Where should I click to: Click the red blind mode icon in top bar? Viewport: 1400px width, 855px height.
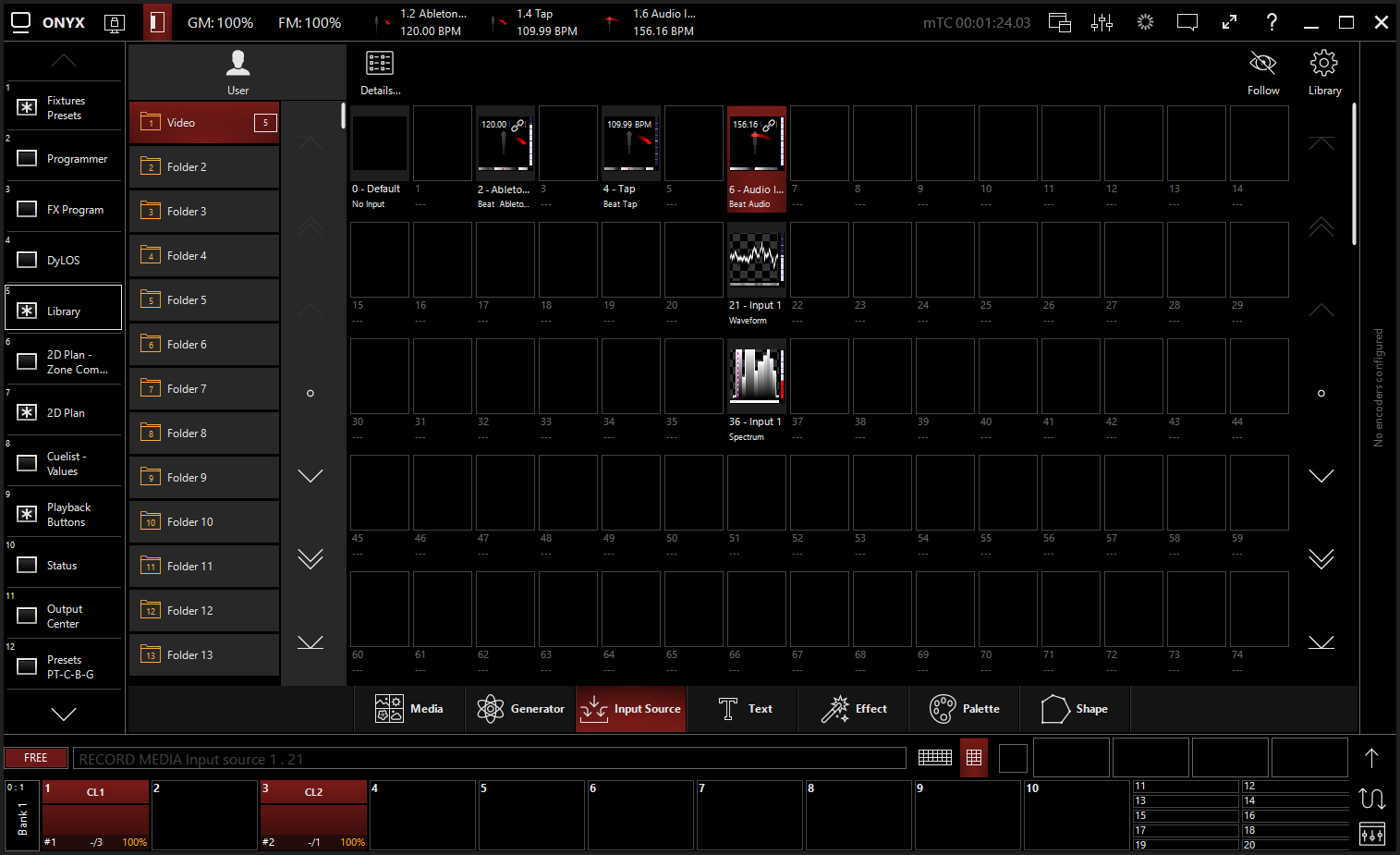[x=157, y=22]
